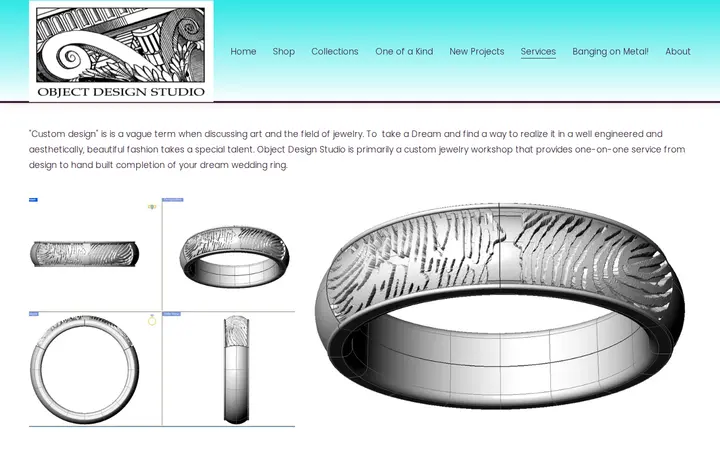
Task: Open the New Projects page
Action: click(x=477, y=51)
